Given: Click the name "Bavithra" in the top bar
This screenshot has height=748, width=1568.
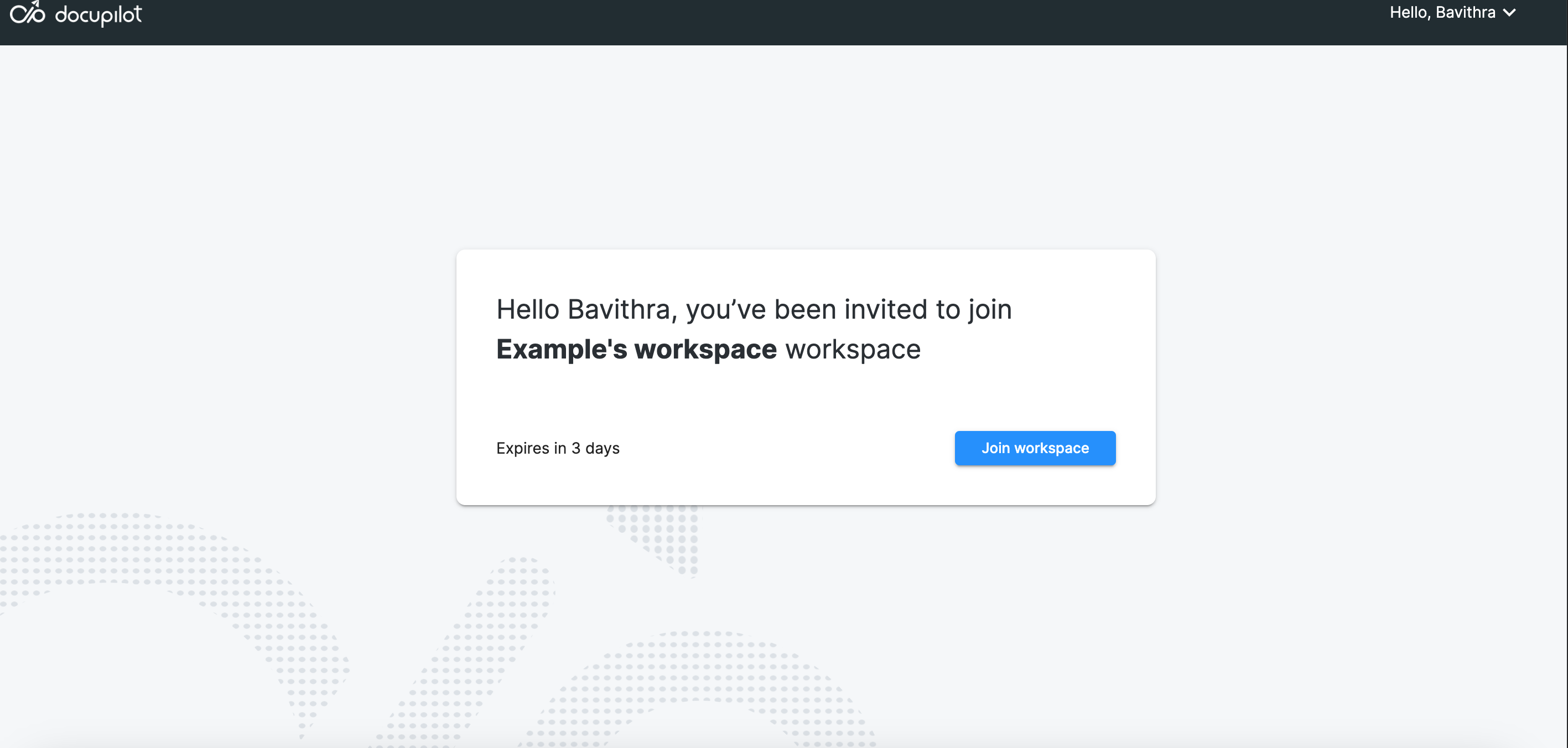Looking at the screenshot, I should pos(1465,13).
